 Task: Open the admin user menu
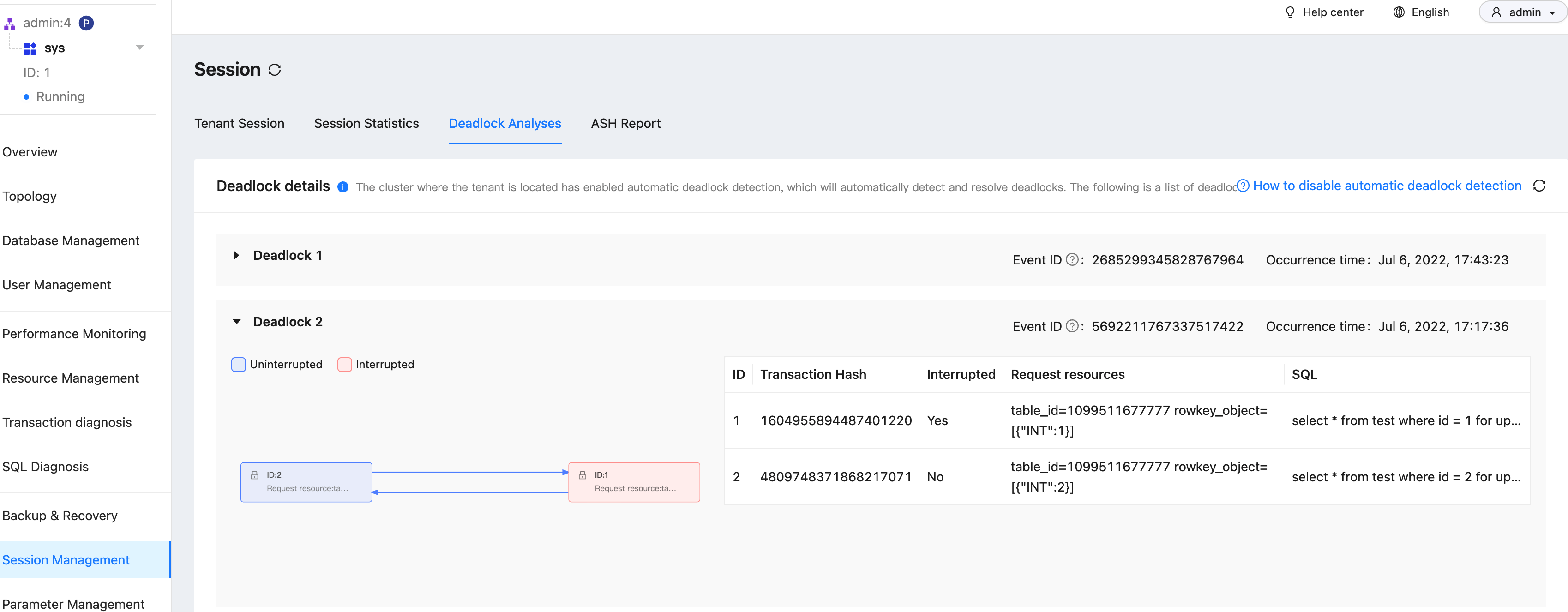coord(1524,12)
